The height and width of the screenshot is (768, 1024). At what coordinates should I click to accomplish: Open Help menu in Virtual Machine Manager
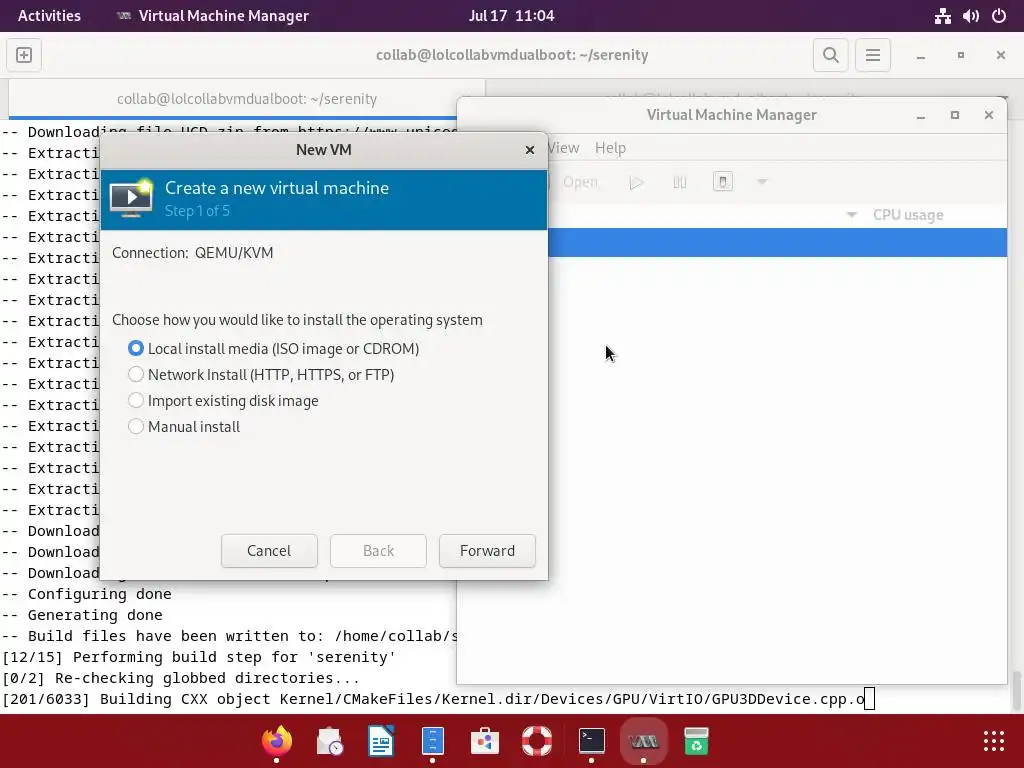[610, 148]
